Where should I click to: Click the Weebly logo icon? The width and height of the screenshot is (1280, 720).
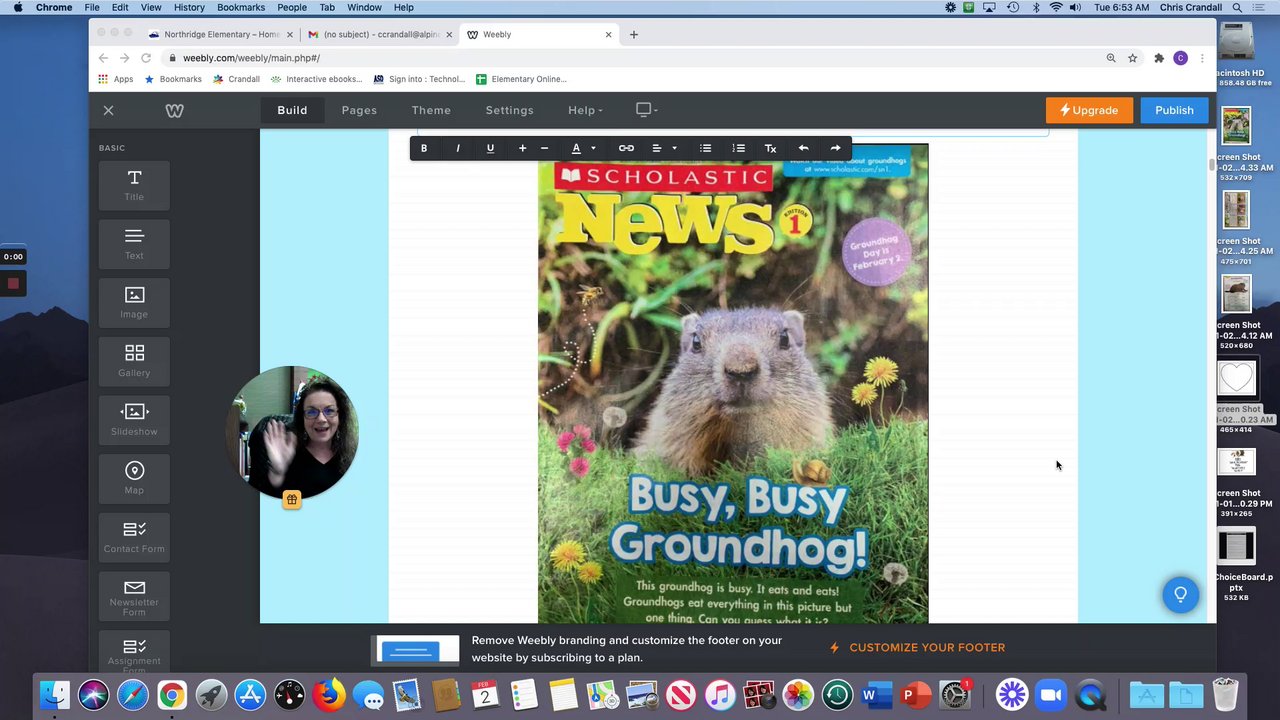coord(174,110)
